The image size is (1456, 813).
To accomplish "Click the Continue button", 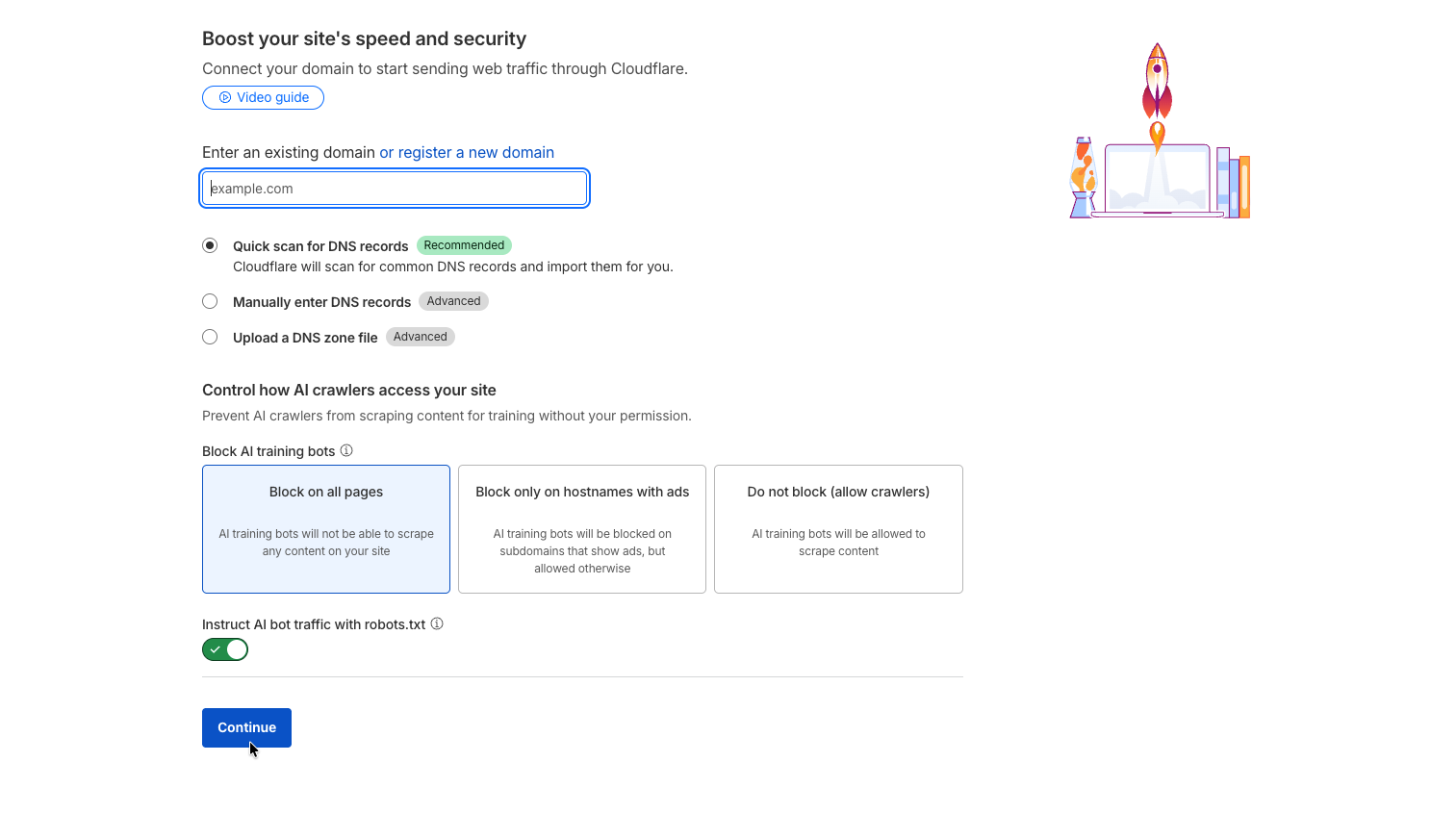I will (x=246, y=727).
